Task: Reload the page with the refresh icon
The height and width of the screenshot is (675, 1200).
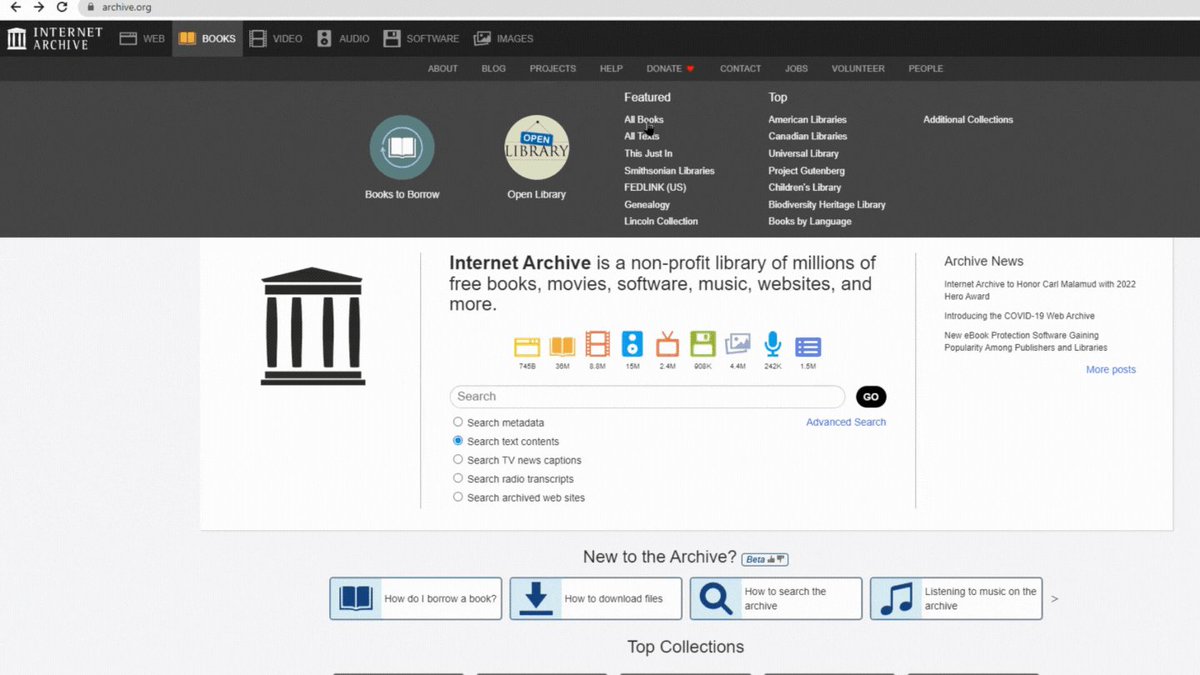Action: 62,7
